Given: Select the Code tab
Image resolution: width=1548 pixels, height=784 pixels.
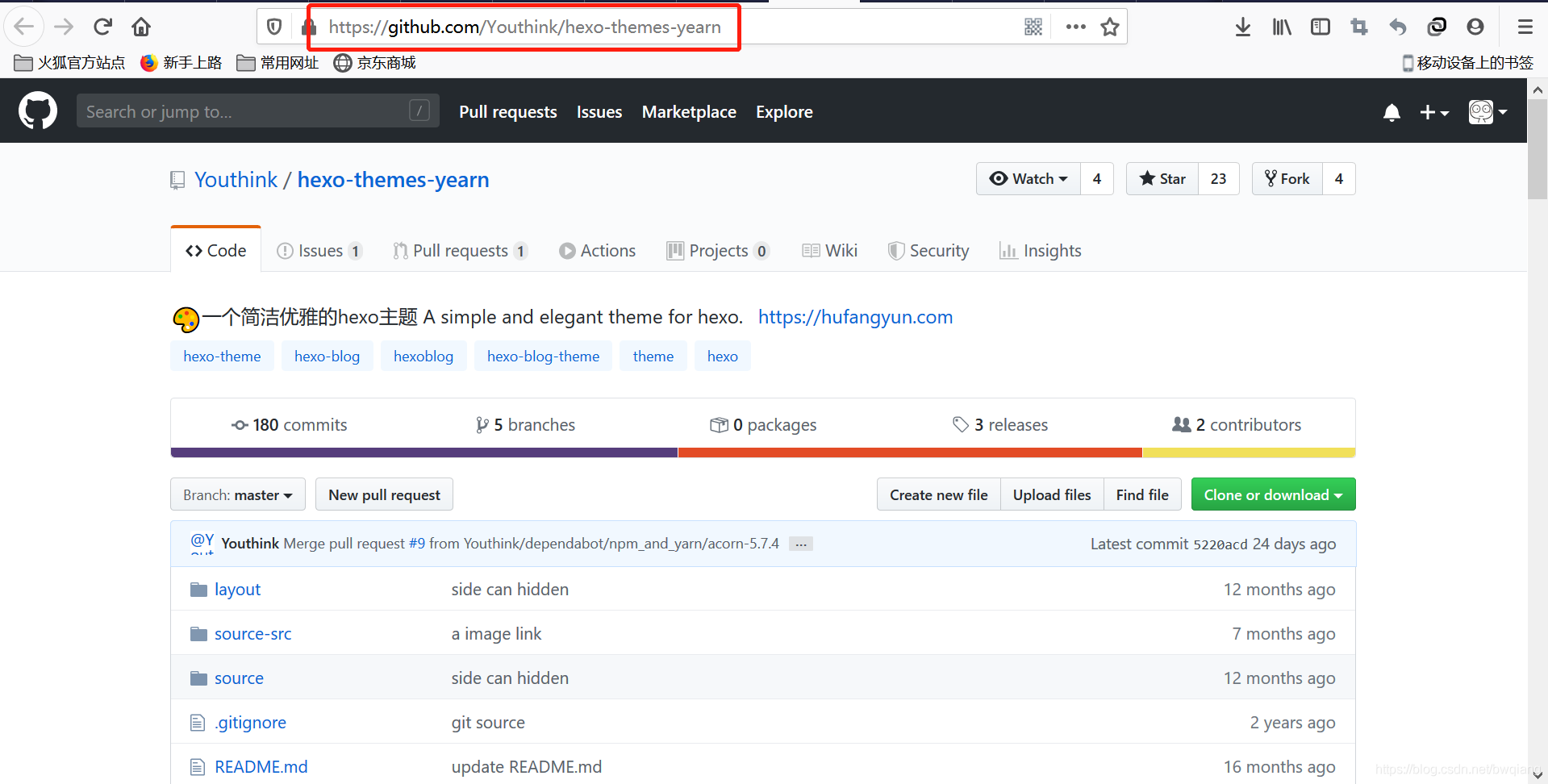Looking at the screenshot, I should (215, 251).
